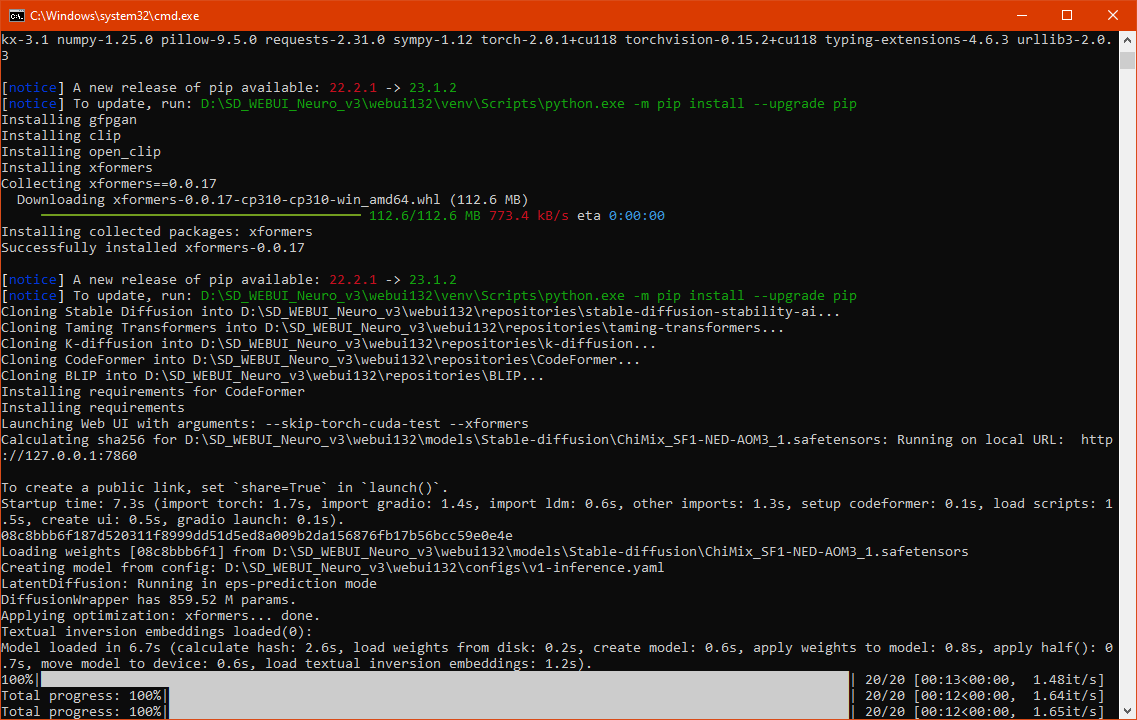
Task: Click the numpy-1.25.0 package text
Action: tap(105, 40)
